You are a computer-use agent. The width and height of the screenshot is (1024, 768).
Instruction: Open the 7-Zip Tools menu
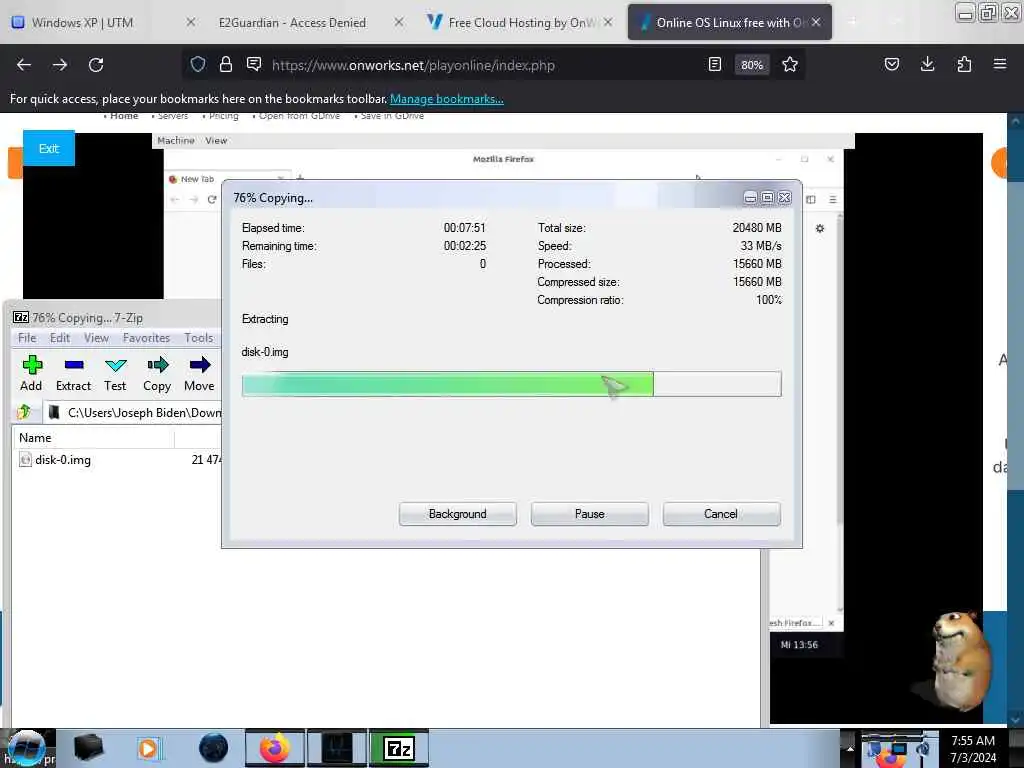click(x=199, y=338)
